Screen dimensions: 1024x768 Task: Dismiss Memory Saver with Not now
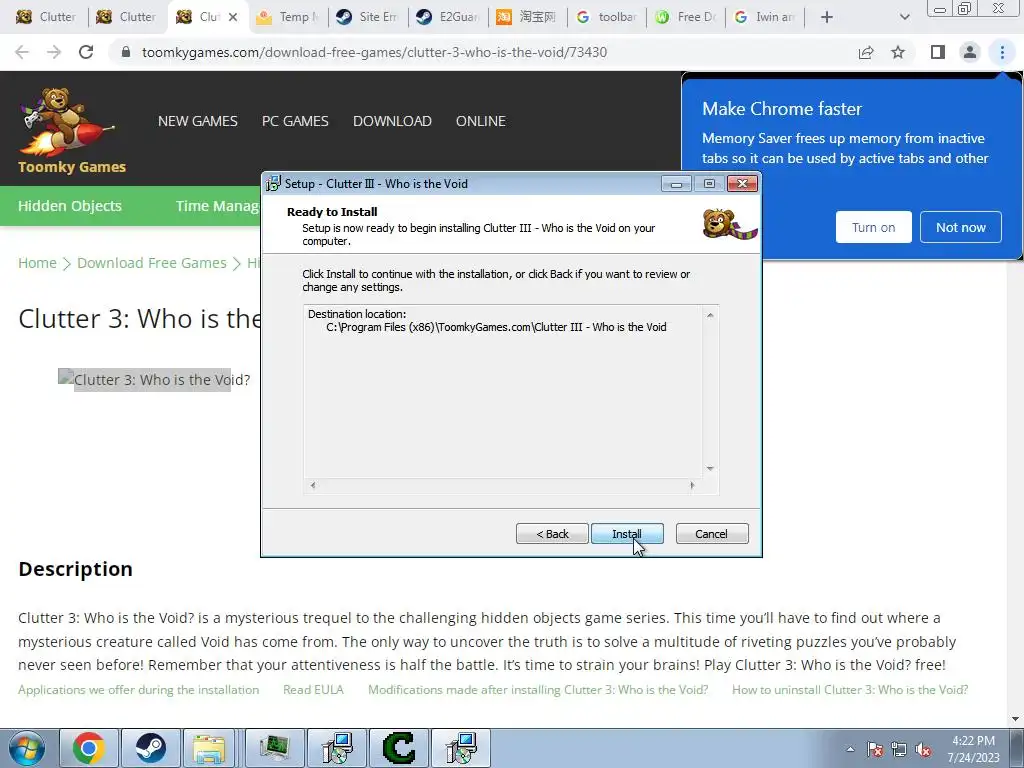961,227
